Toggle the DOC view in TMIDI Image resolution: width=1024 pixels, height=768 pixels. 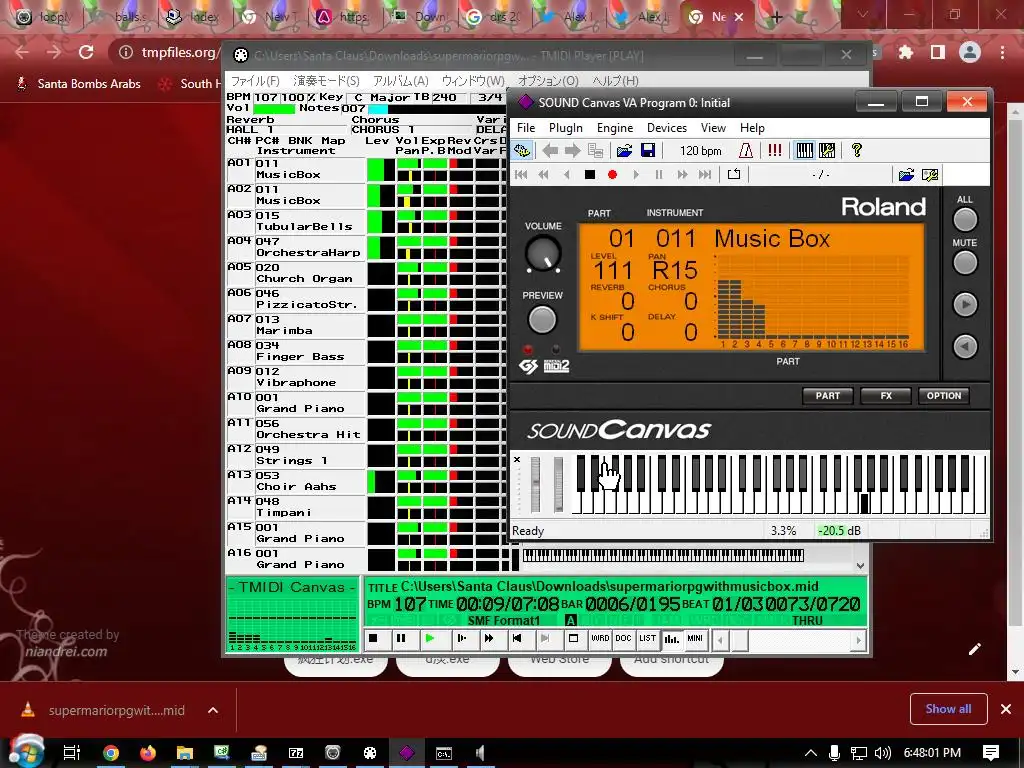(x=624, y=638)
